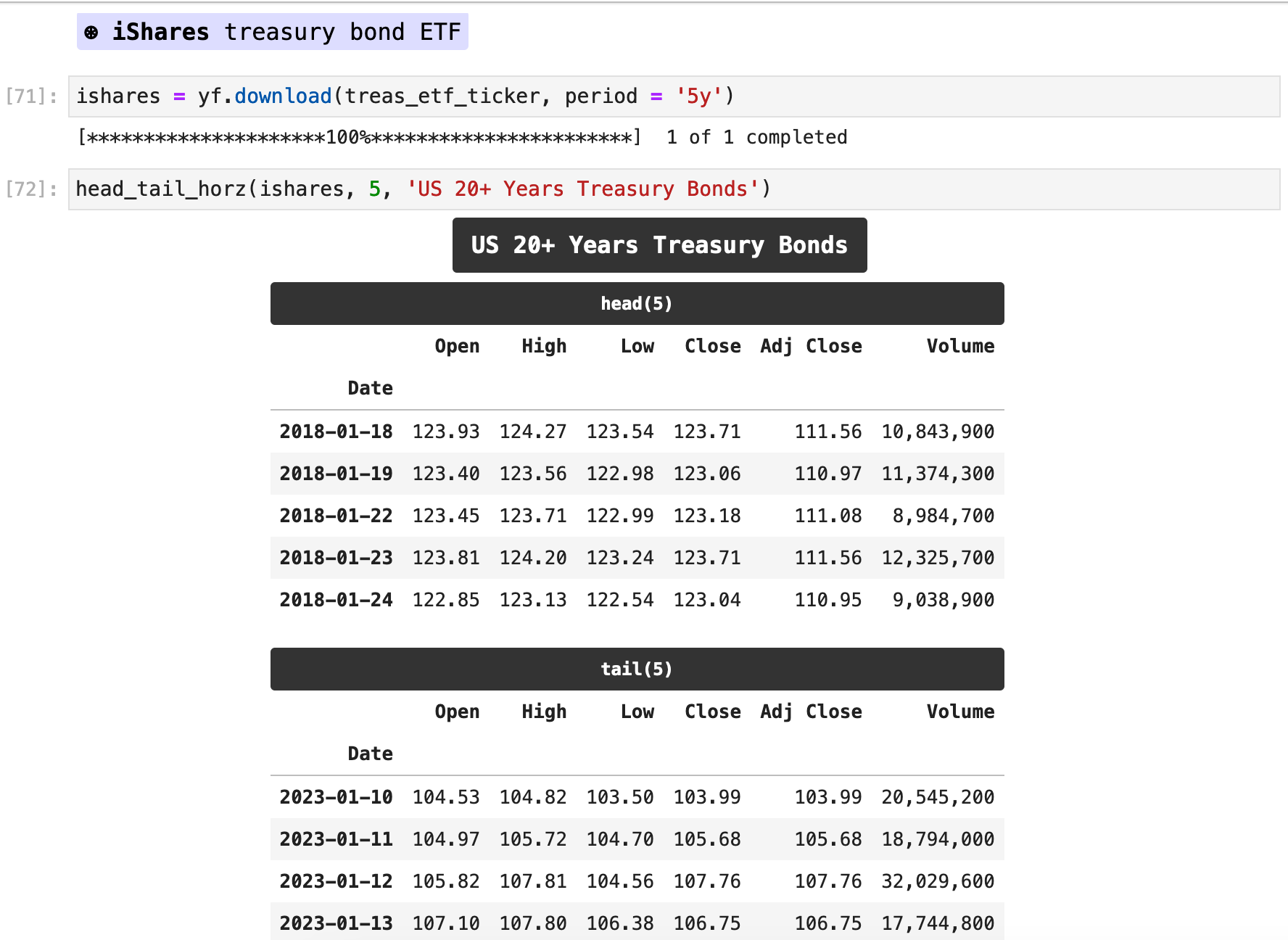Click the iShares treasury bond ETF heading
1288x940 pixels.
click(273, 32)
